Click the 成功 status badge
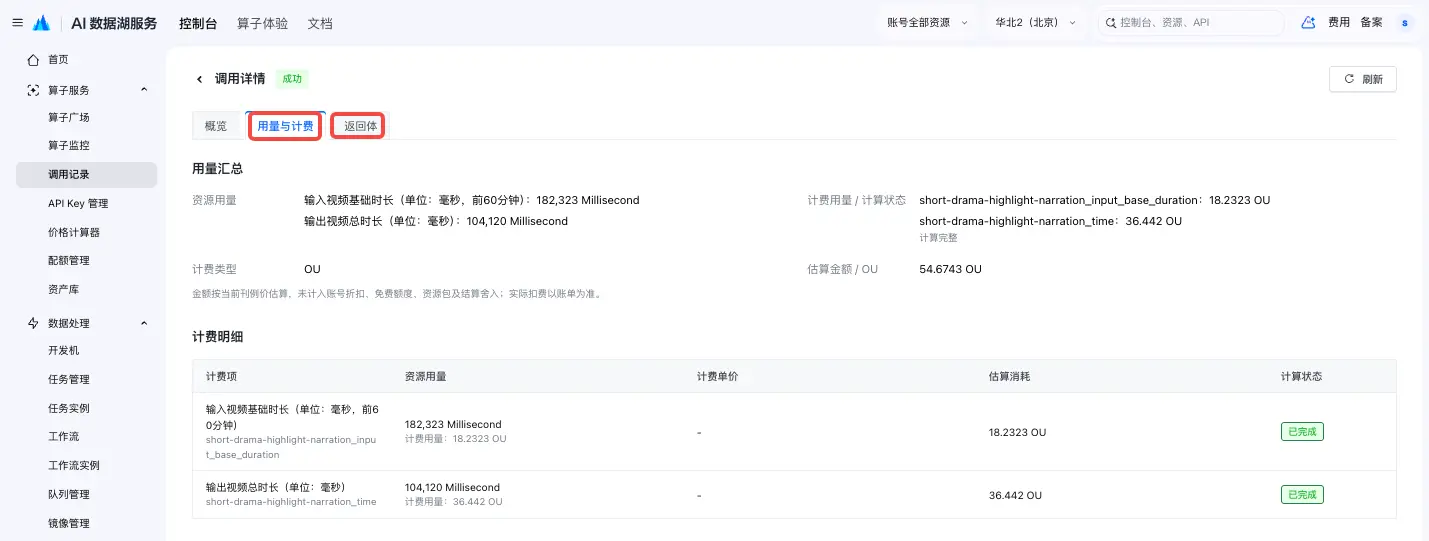Viewport: 1429px width, 541px height. 291,79
